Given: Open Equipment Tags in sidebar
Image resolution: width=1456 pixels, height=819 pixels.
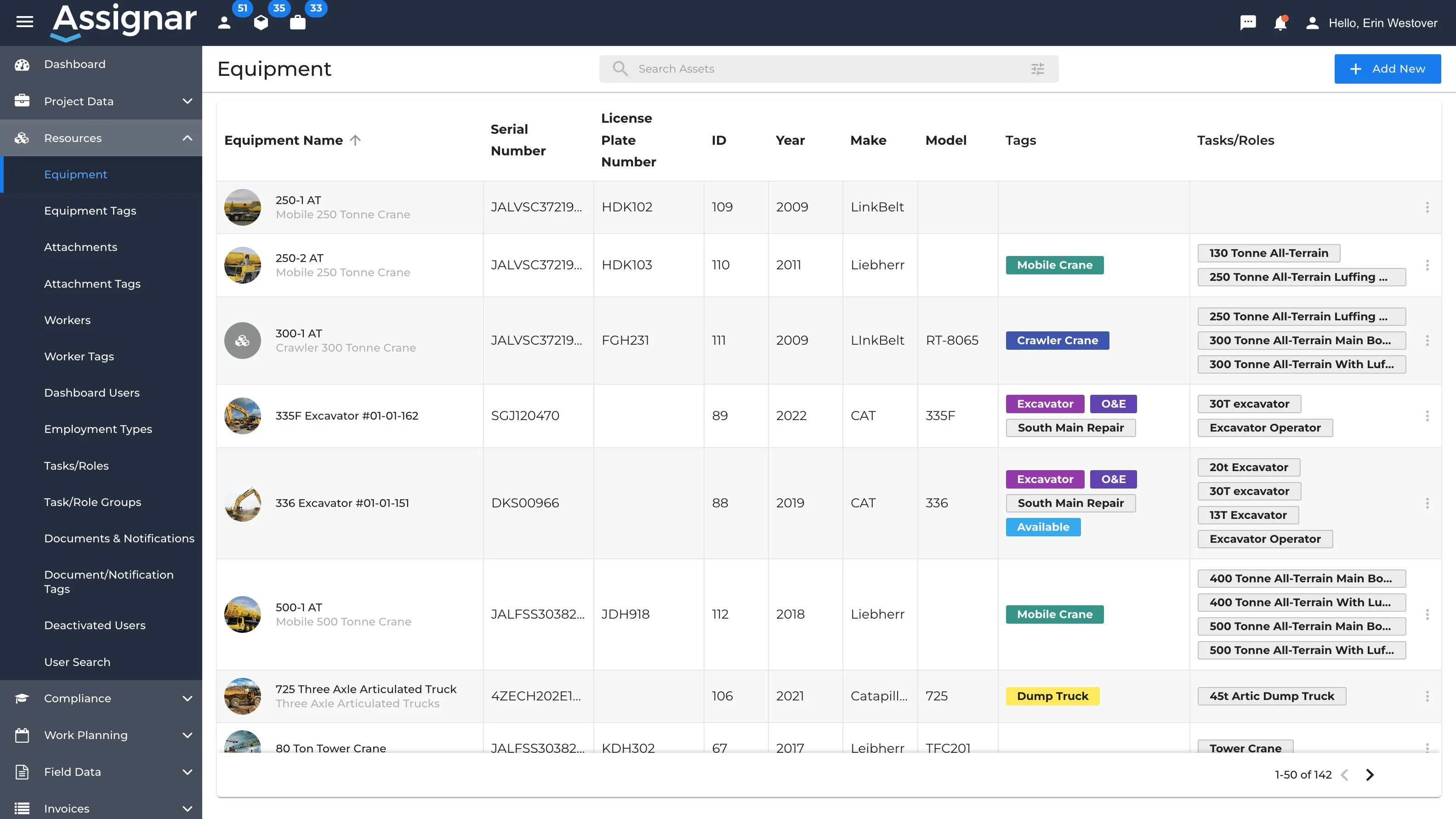Looking at the screenshot, I should (91, 211).
